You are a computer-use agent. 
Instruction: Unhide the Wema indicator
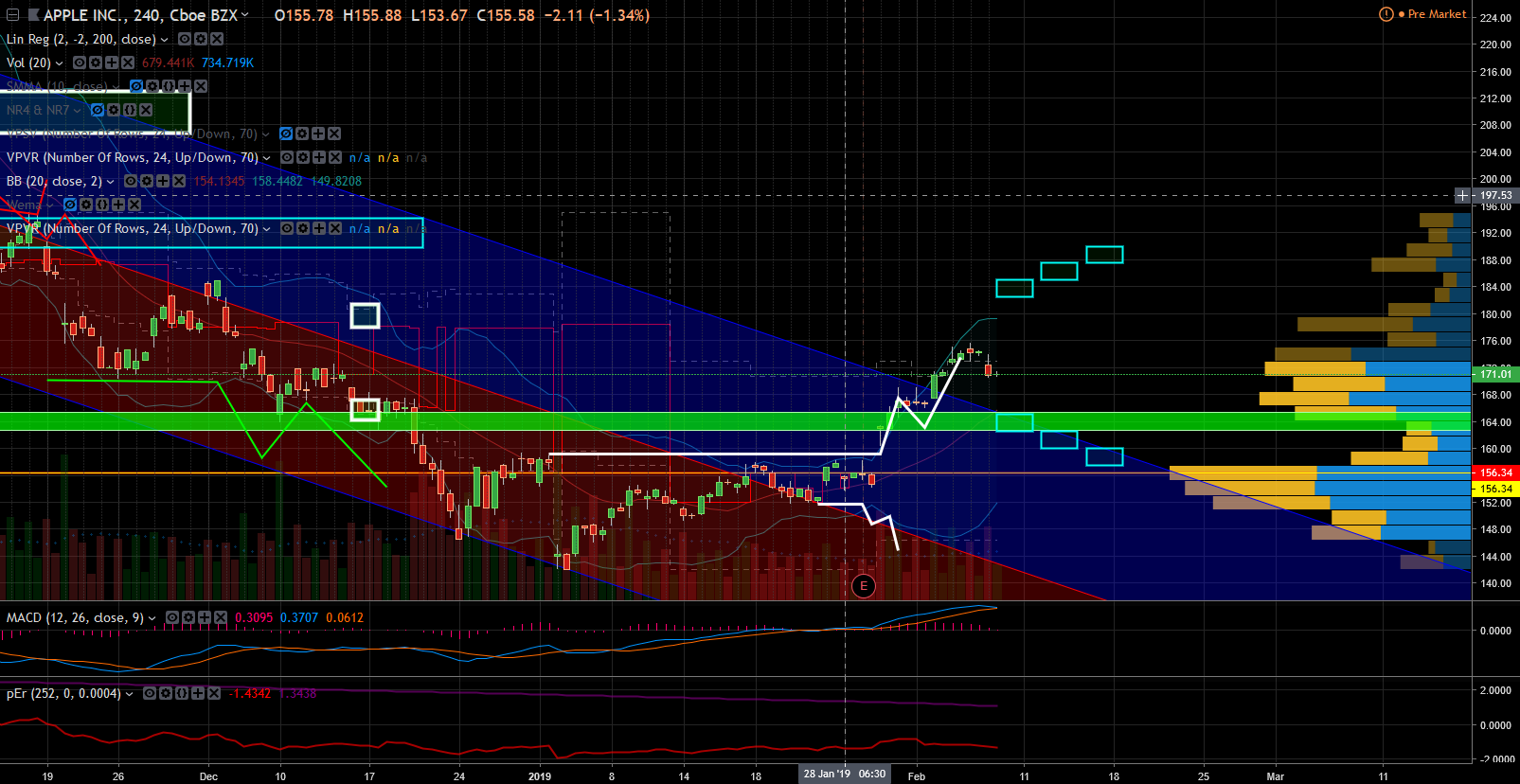point(70,205)
